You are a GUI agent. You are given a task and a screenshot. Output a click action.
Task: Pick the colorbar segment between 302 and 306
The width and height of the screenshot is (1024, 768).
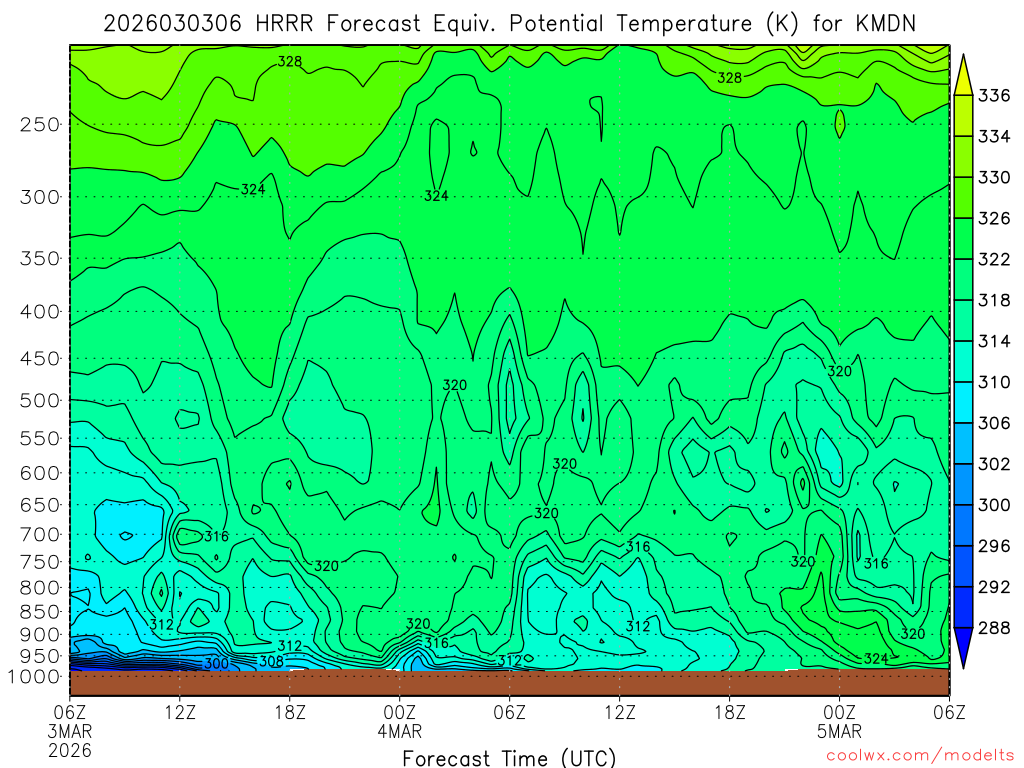click(x=963, y=443)
